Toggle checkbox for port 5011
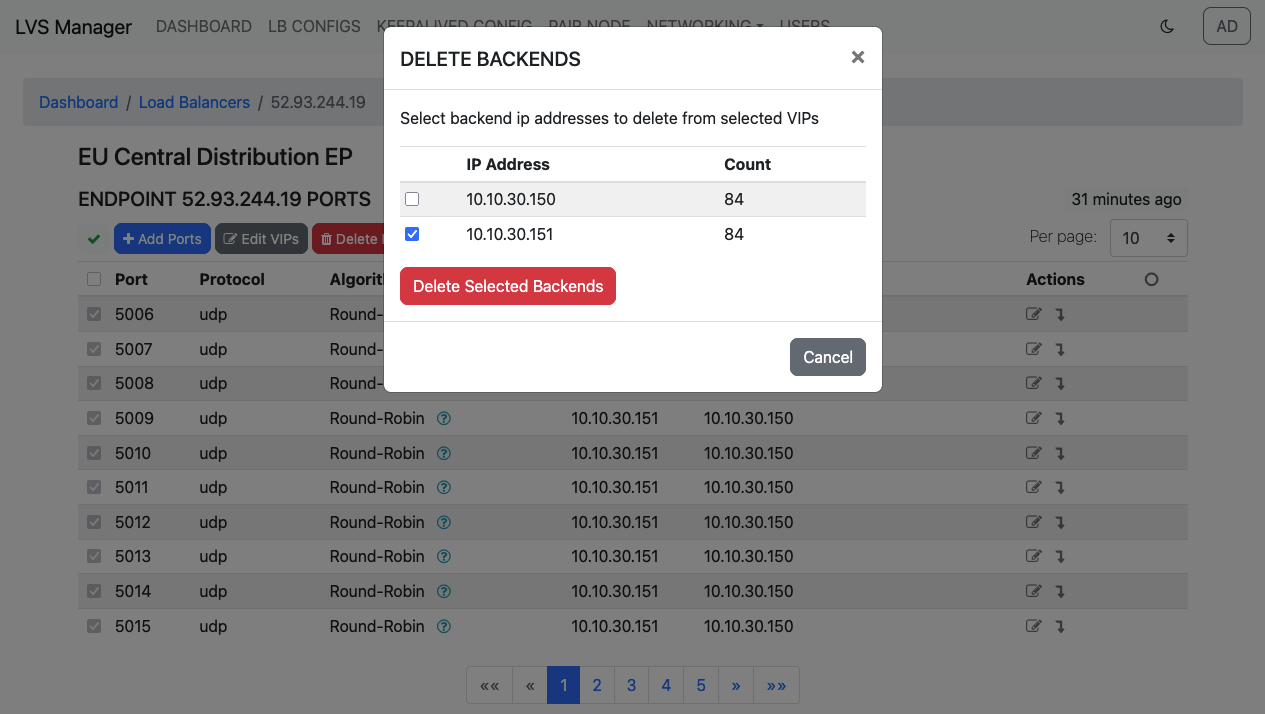Screen dimensions: 1265x714 point(94,487)
